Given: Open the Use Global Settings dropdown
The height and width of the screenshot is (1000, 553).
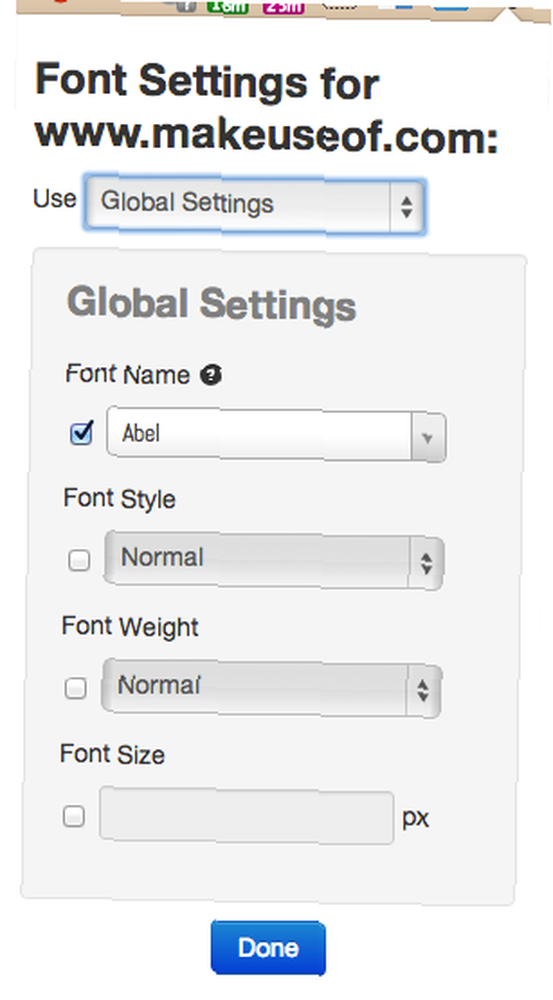Looking at the screenshot, I should (x=254, y=205).
